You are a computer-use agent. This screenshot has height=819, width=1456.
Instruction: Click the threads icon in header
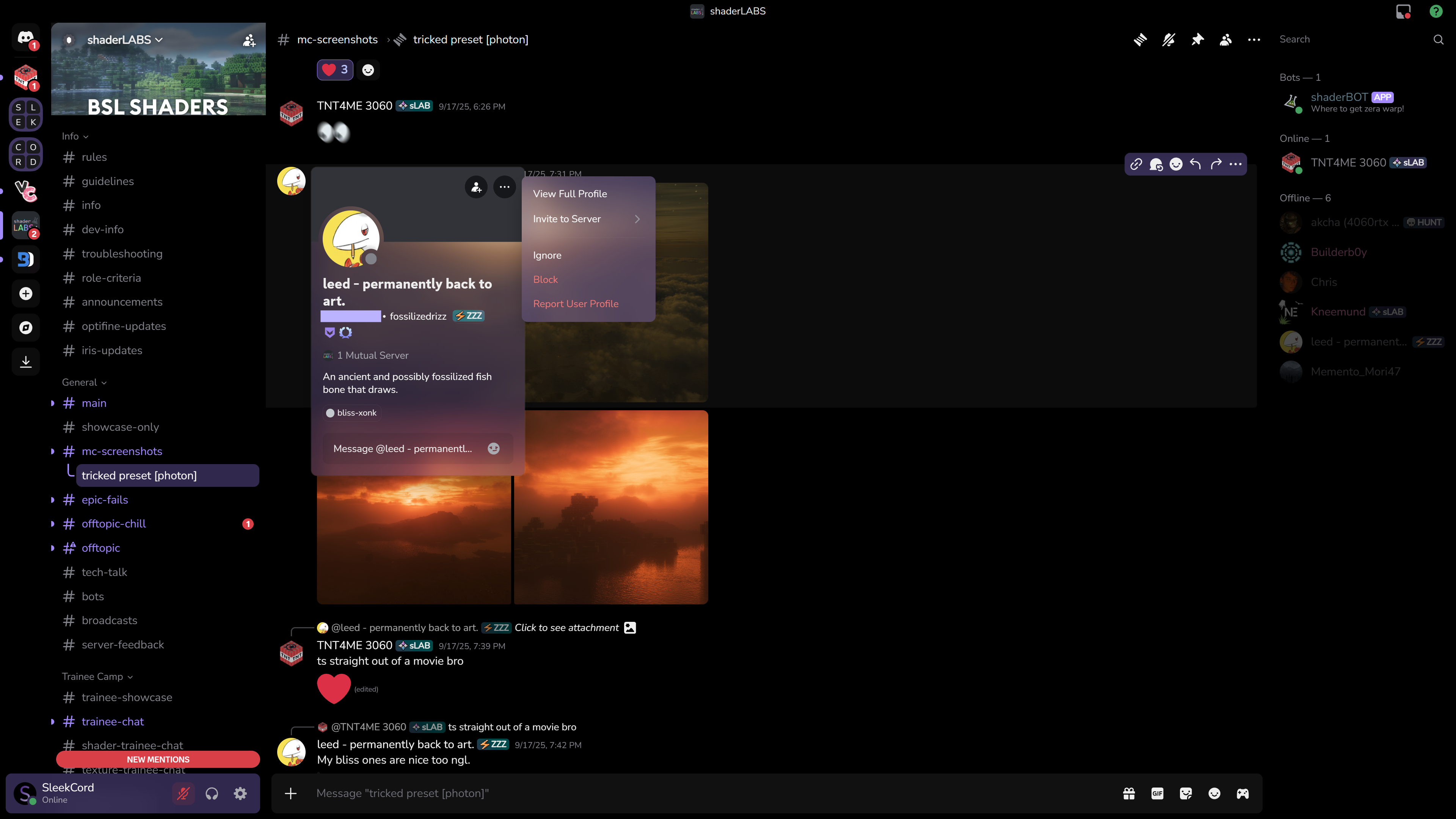point(1140,39)
